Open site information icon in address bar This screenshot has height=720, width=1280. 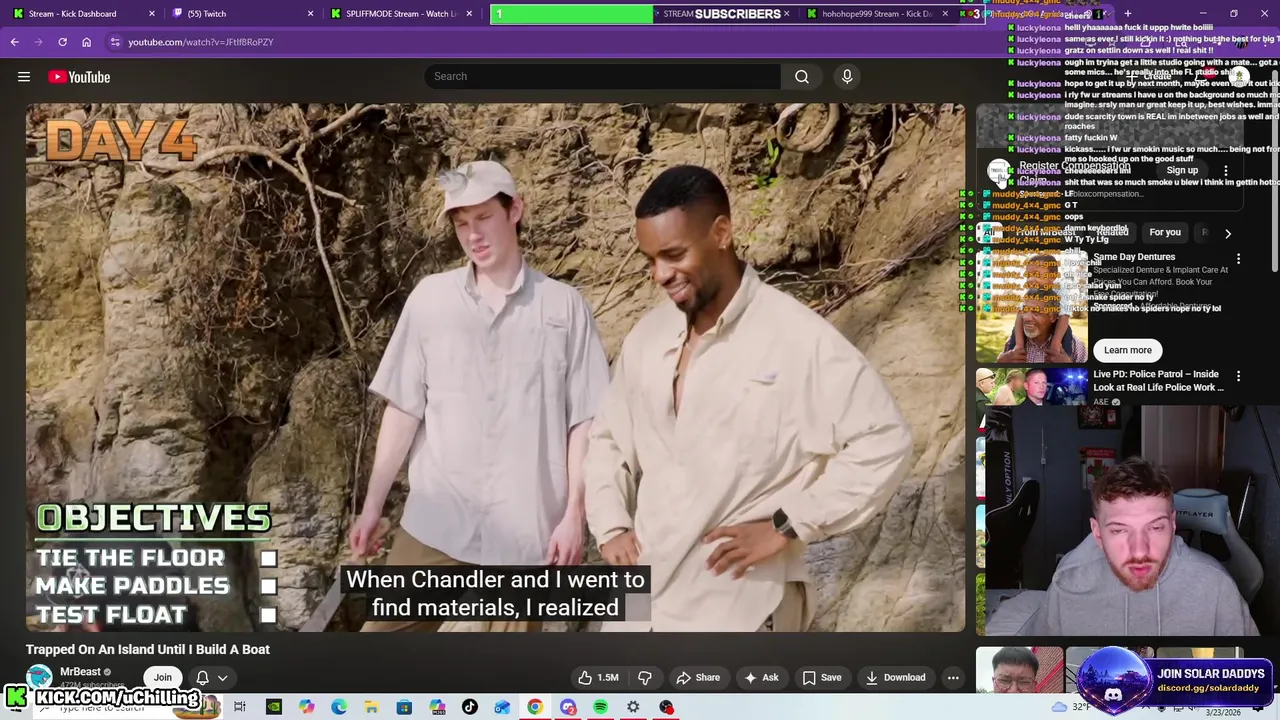(115, 42)
